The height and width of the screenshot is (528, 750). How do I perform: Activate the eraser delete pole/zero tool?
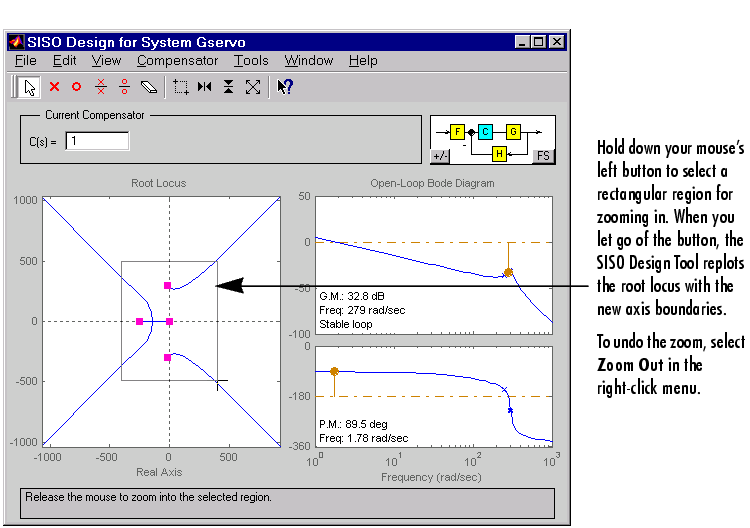148,87
